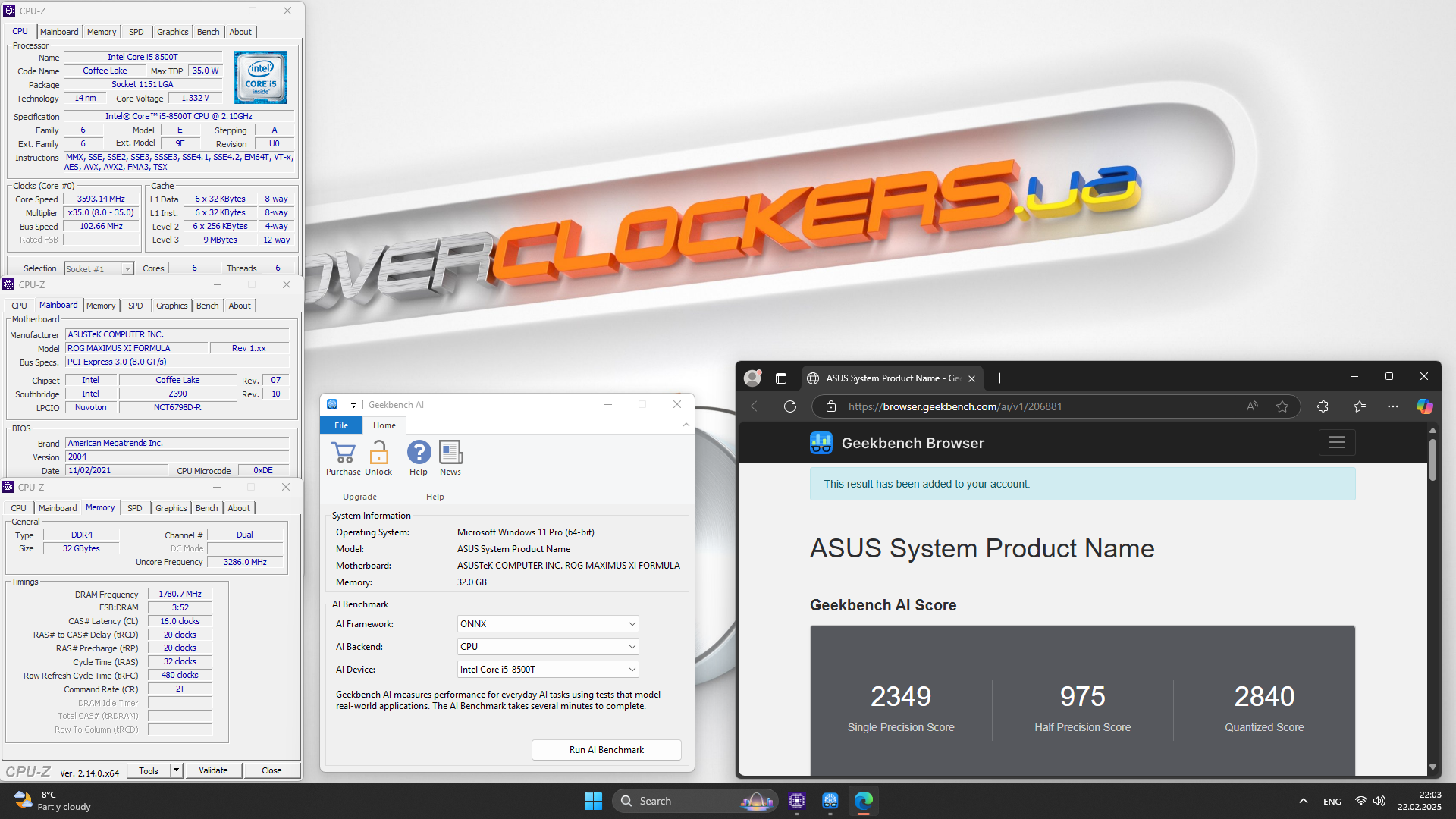Click Run AI Benchmark button
1456x819 pixels.
point(607,750)
